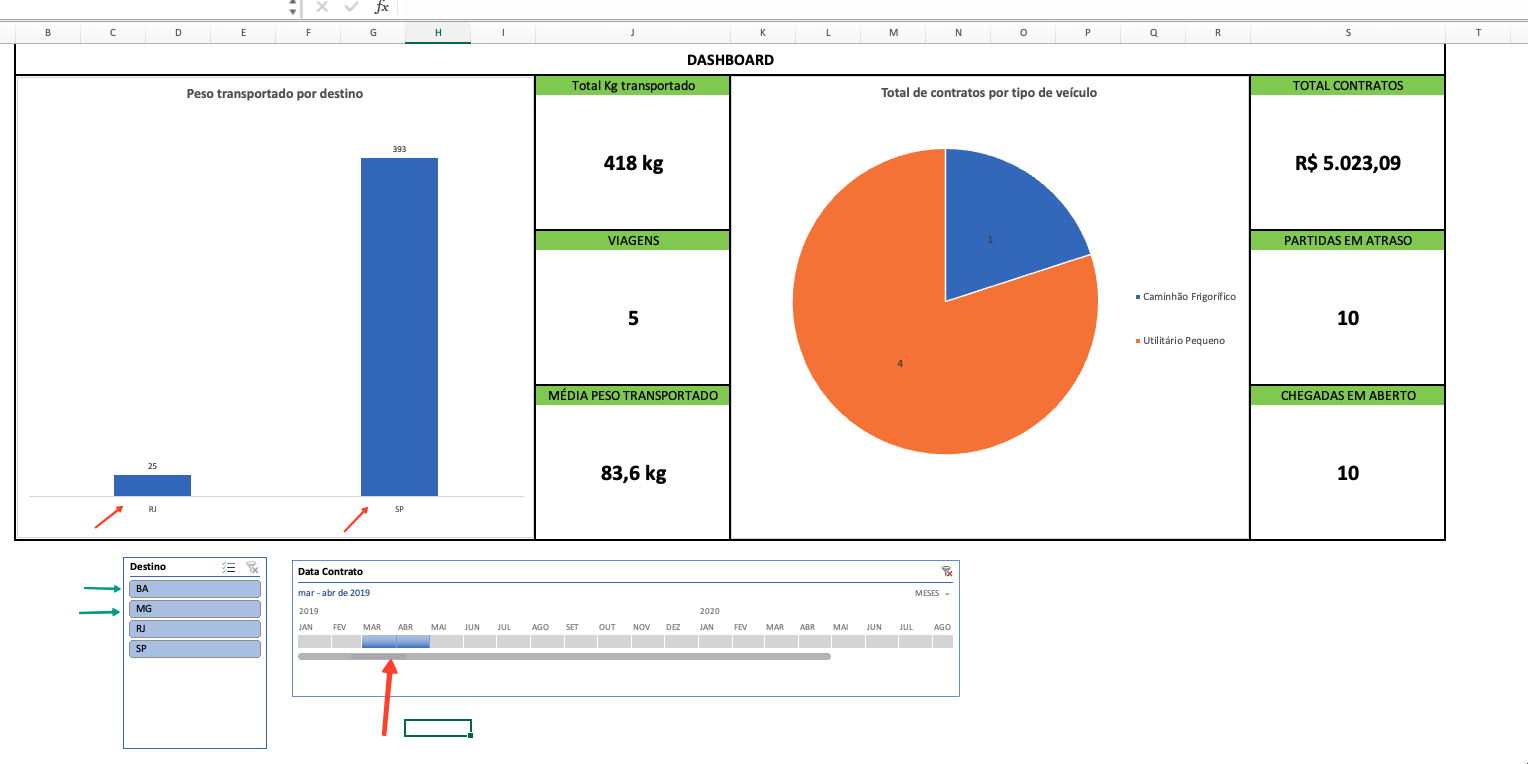The image size is (1528, 764).
Task: Click the VIAGENS value 5
Action: pos(633,318)
